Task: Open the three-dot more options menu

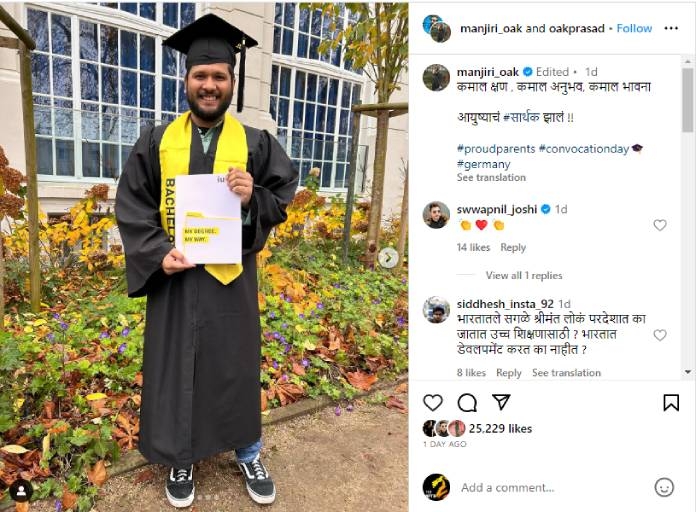Action: click(x=671, y=28)
